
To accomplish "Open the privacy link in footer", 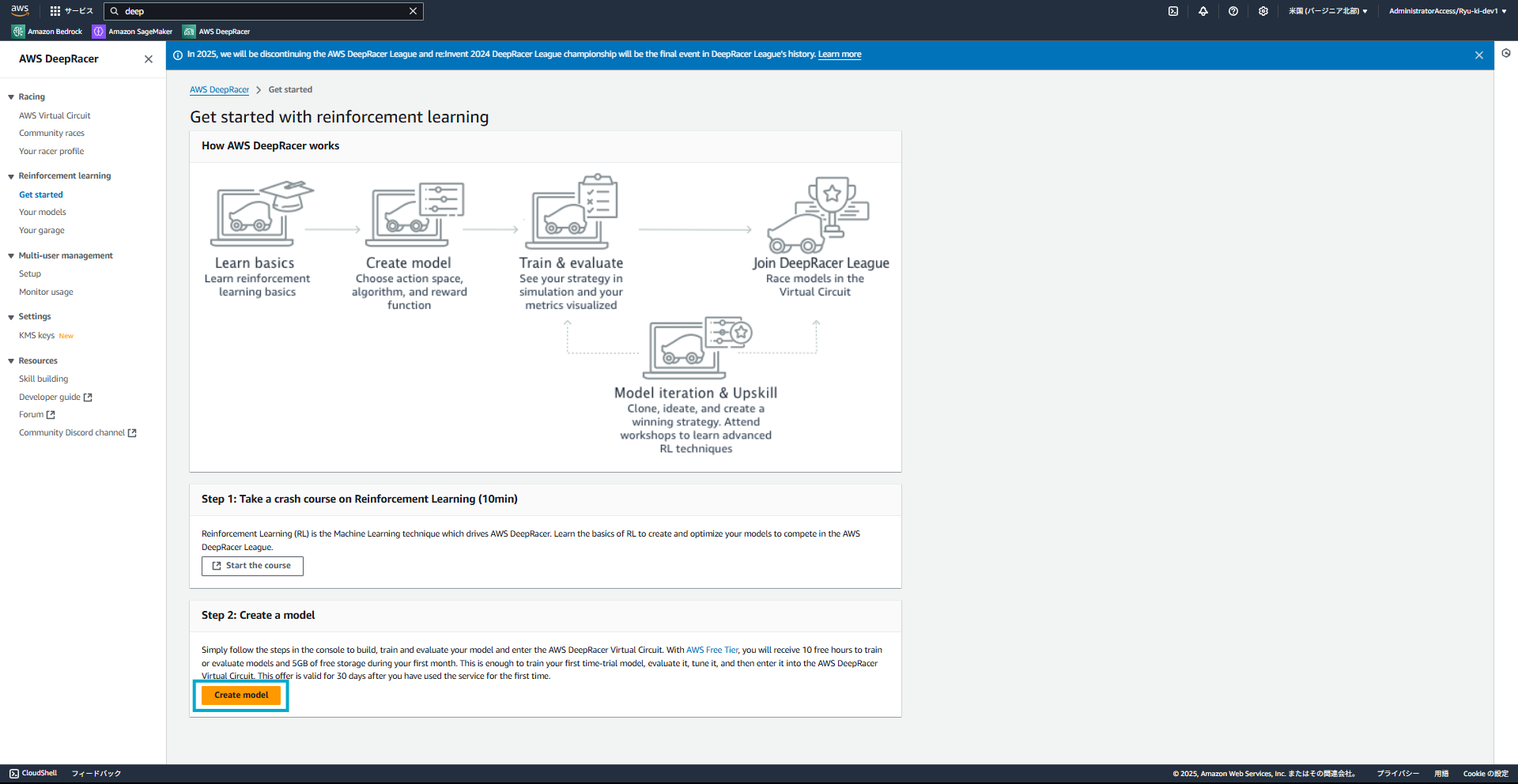I will point(1398,774).
